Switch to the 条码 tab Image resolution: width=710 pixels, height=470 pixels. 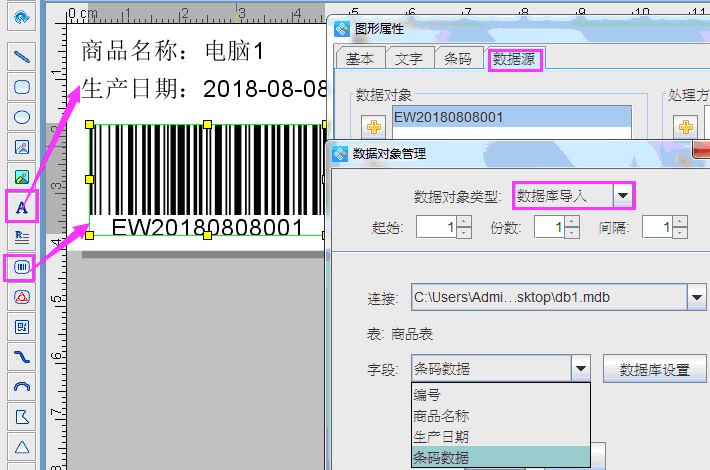tap(457, 59)
